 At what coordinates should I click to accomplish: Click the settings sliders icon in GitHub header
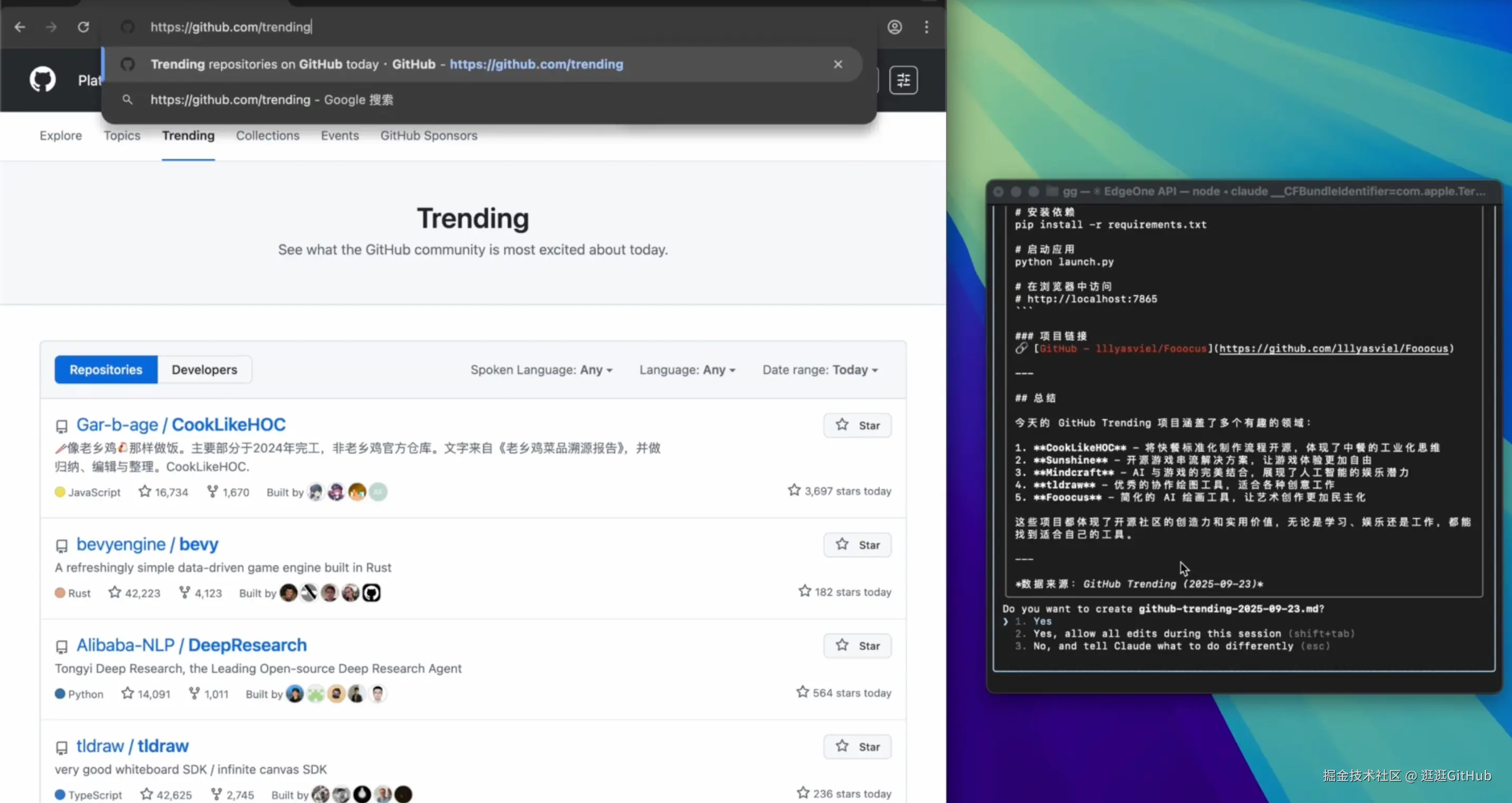[903, 80]
